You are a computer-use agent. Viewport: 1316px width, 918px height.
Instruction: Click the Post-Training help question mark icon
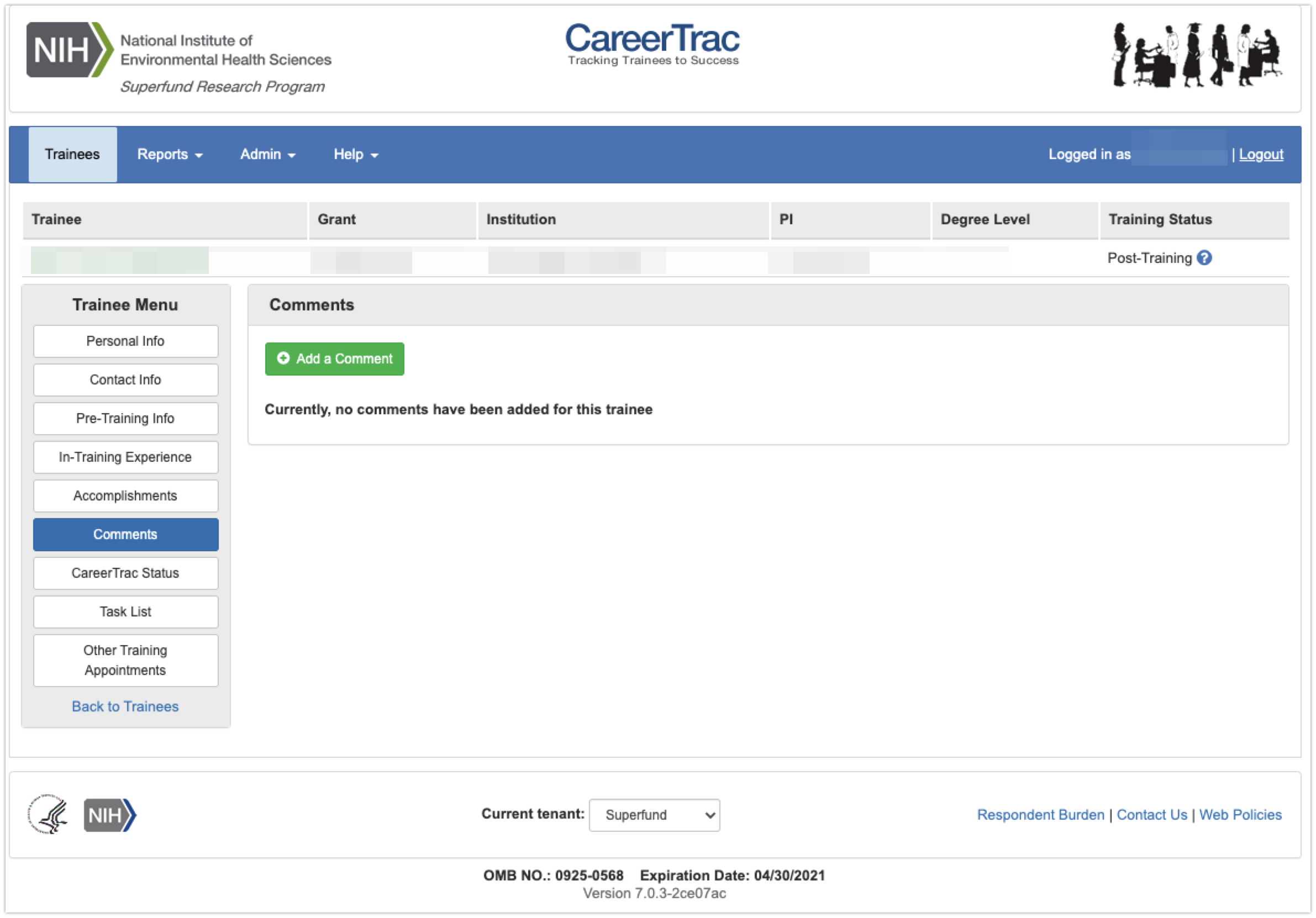(x=1204, y=258)
